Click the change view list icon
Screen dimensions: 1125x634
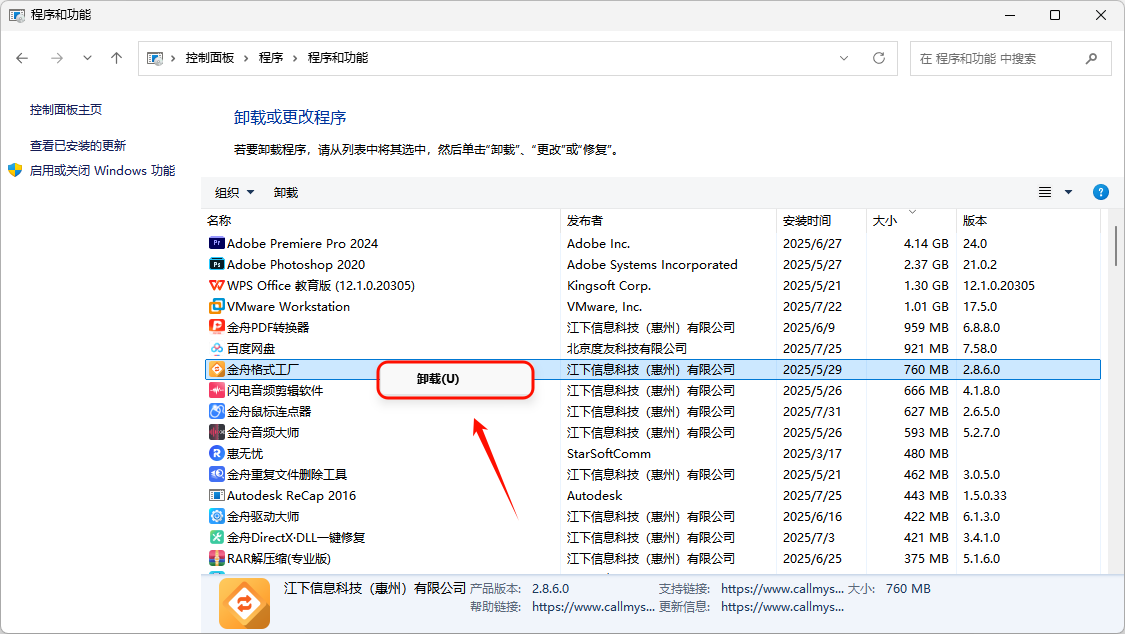click(x=1045, y=192)
